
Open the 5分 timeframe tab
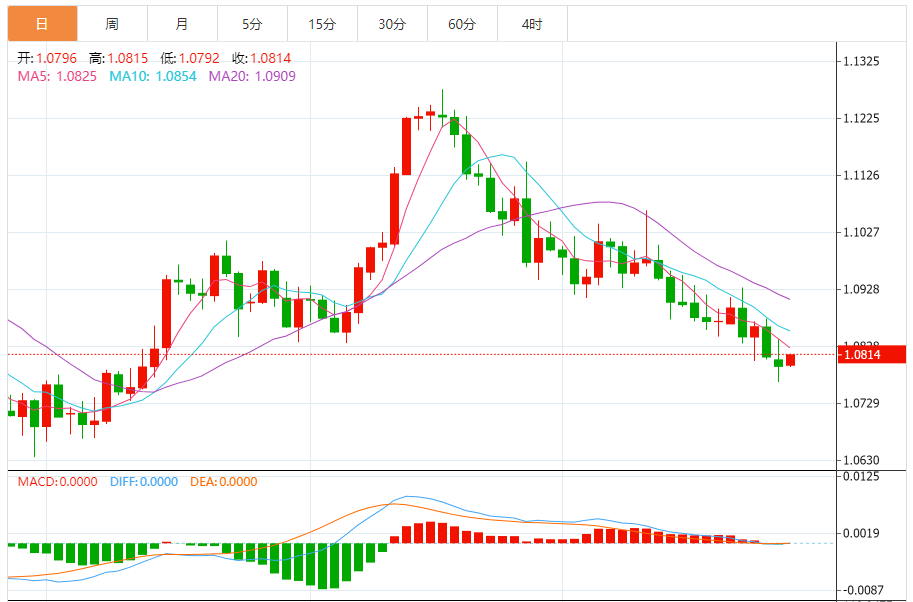[252, 24]
